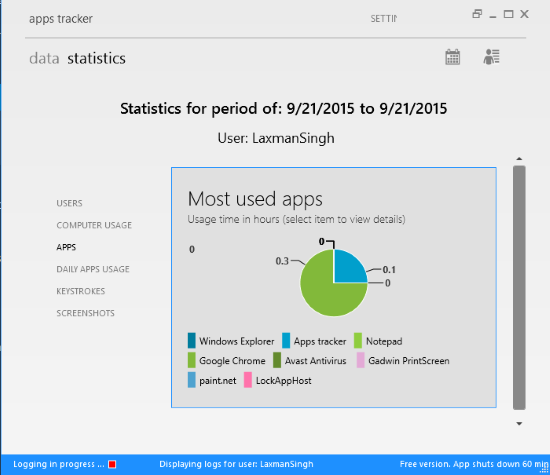Click the restore-down window icon
Image resolution: width=550 pixels, height=475 pixels.
477,14
